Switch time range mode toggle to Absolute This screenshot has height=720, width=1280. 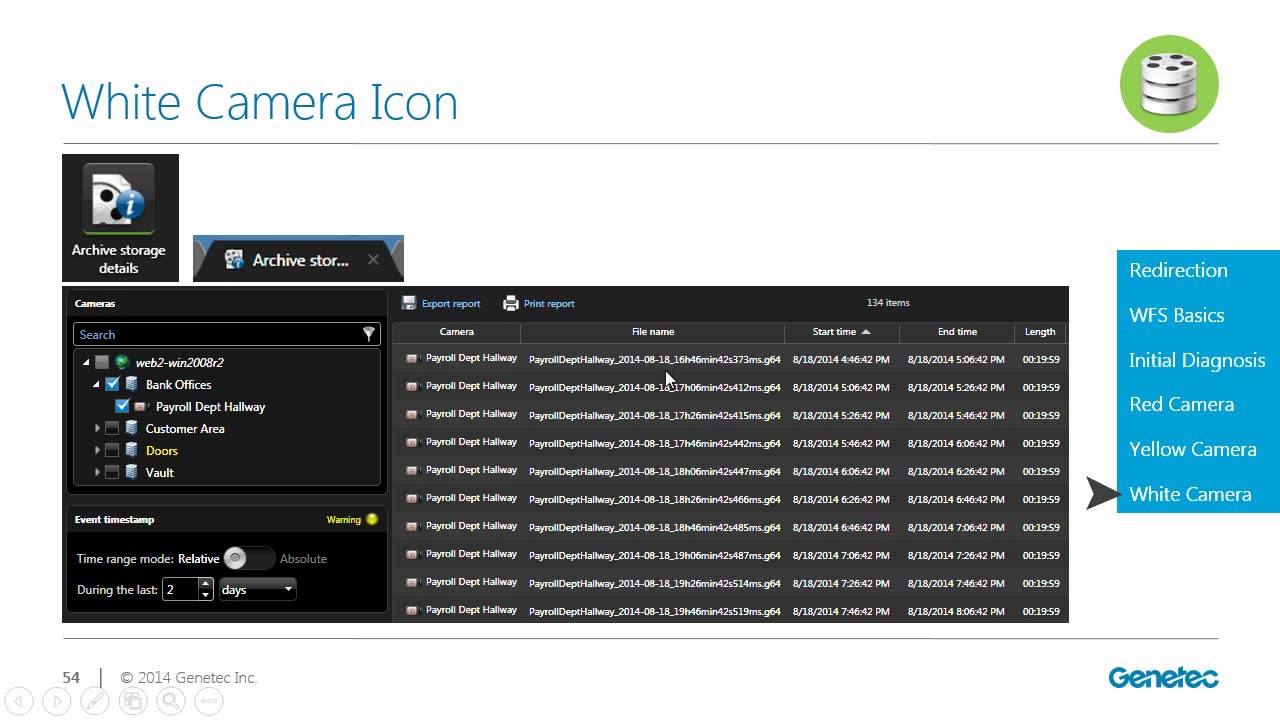pos(248,558)
